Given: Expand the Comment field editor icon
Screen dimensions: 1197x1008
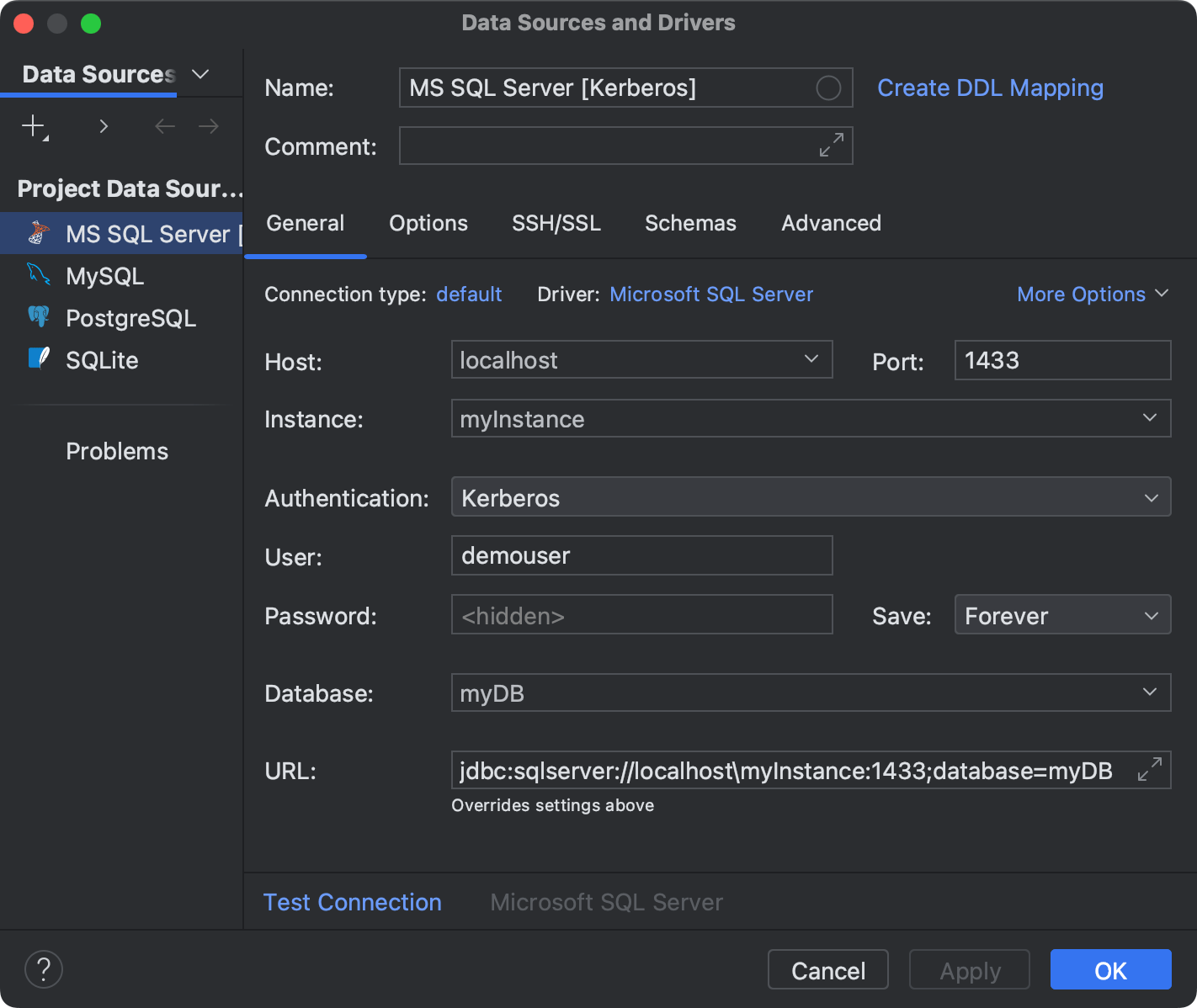Looking at the screenshot, I should 831,146.
